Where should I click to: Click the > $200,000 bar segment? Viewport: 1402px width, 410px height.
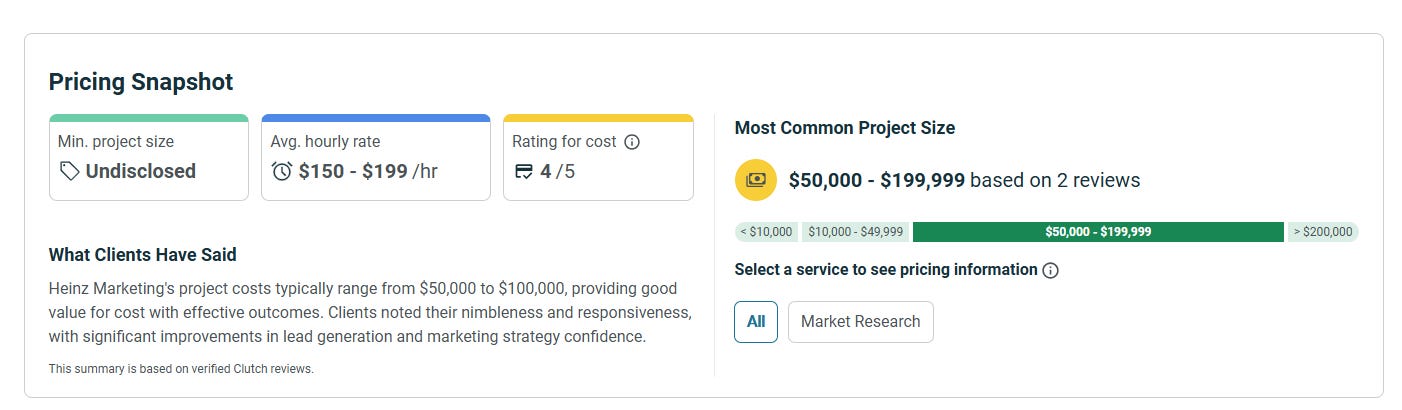(x=1322, y=232)
